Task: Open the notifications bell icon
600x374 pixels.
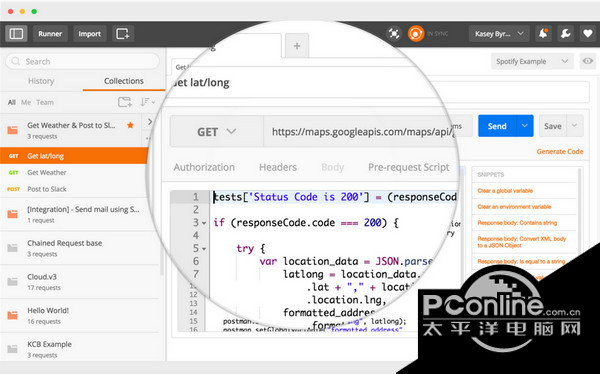Action: click(x=543, y=34)
